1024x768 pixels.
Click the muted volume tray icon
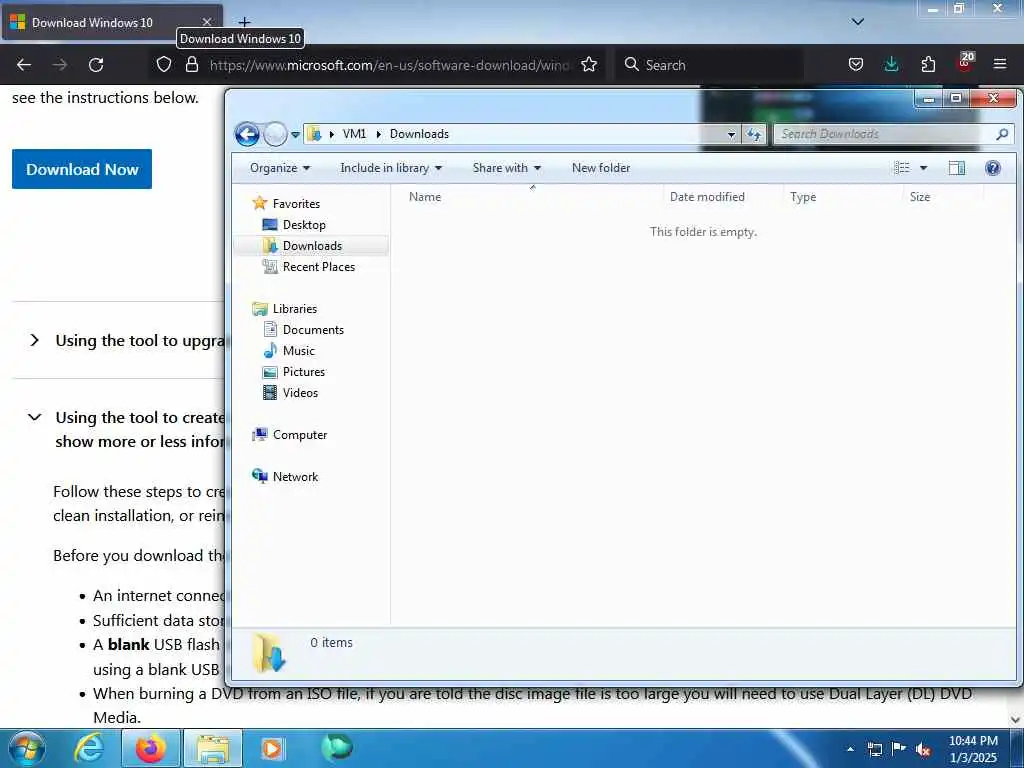(923, 749)
